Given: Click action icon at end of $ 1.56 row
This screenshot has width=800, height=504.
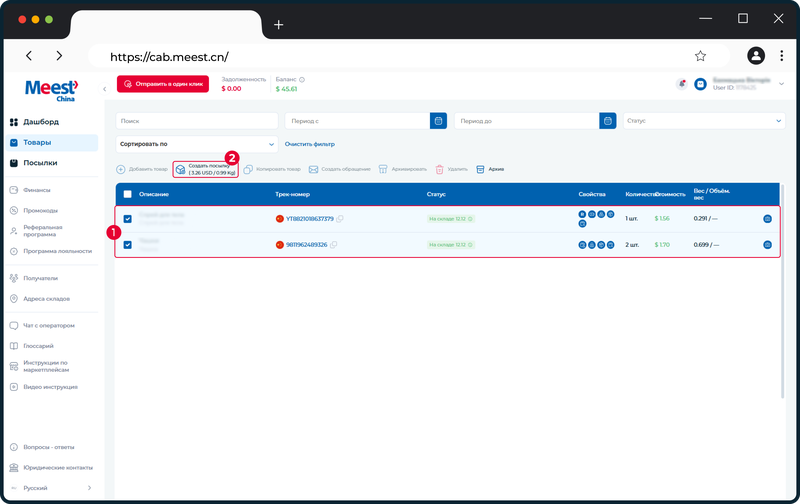Looking at the screenshot, I should tap(767, 219).
